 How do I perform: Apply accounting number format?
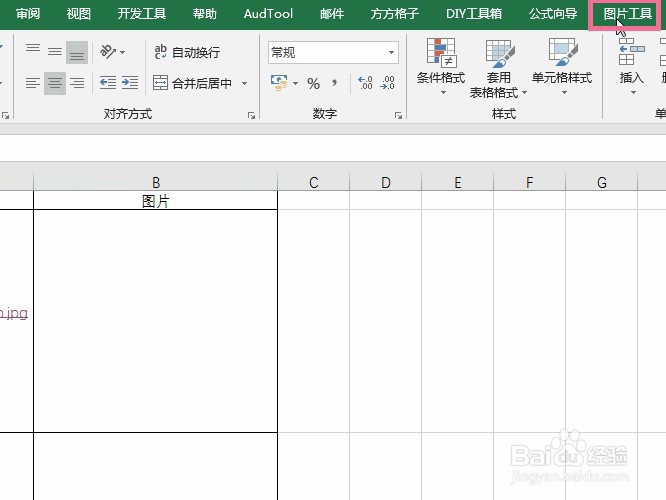[279, 83]
